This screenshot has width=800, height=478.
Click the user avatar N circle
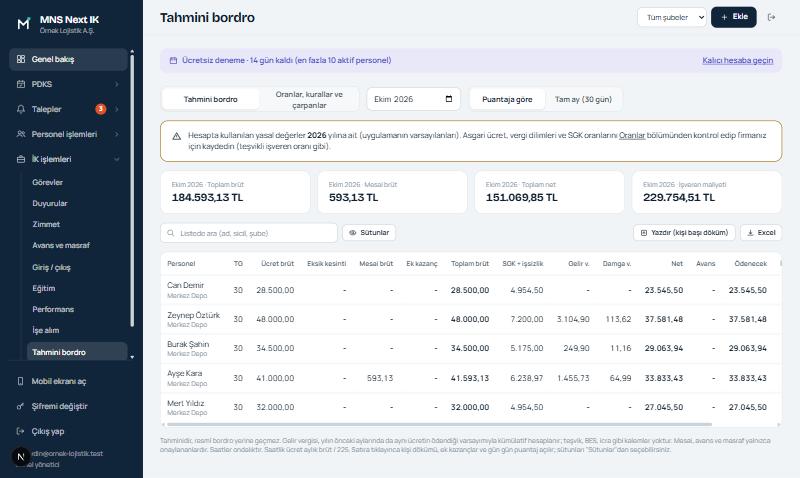(x=20, y=457)
